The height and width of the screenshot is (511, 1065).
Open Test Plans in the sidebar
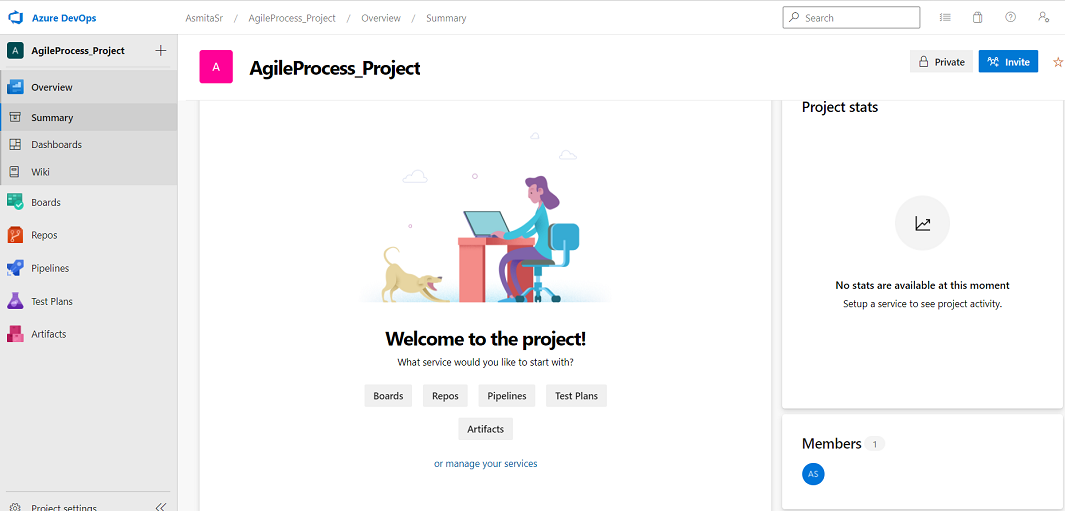coord(52,301)
